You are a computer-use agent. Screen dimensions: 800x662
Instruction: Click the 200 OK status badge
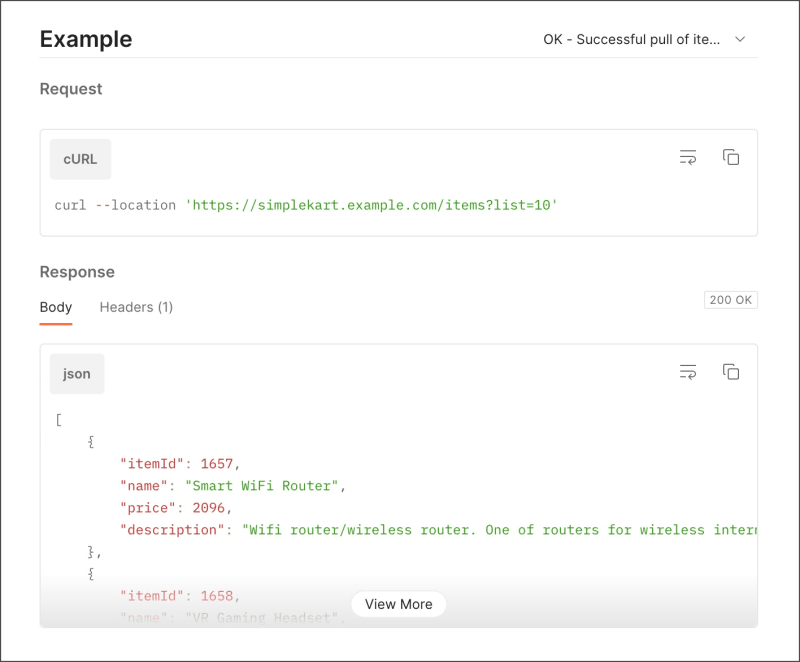[x=731, y=300]
